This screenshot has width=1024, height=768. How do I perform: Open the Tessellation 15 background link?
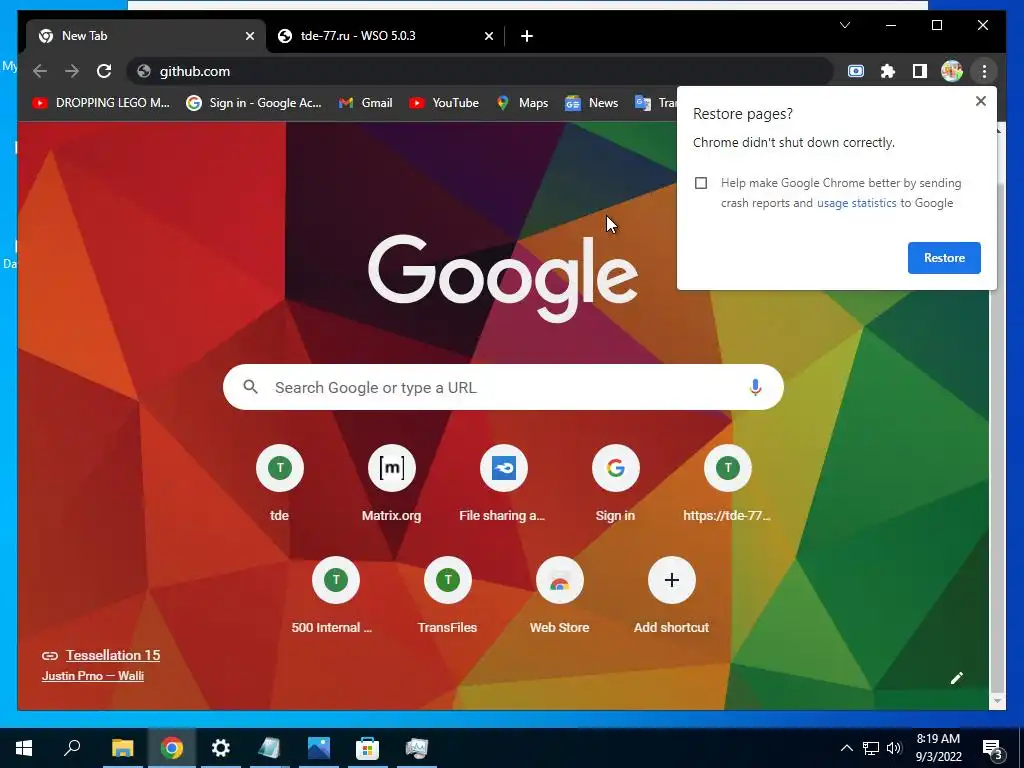(x=113, y=655)
